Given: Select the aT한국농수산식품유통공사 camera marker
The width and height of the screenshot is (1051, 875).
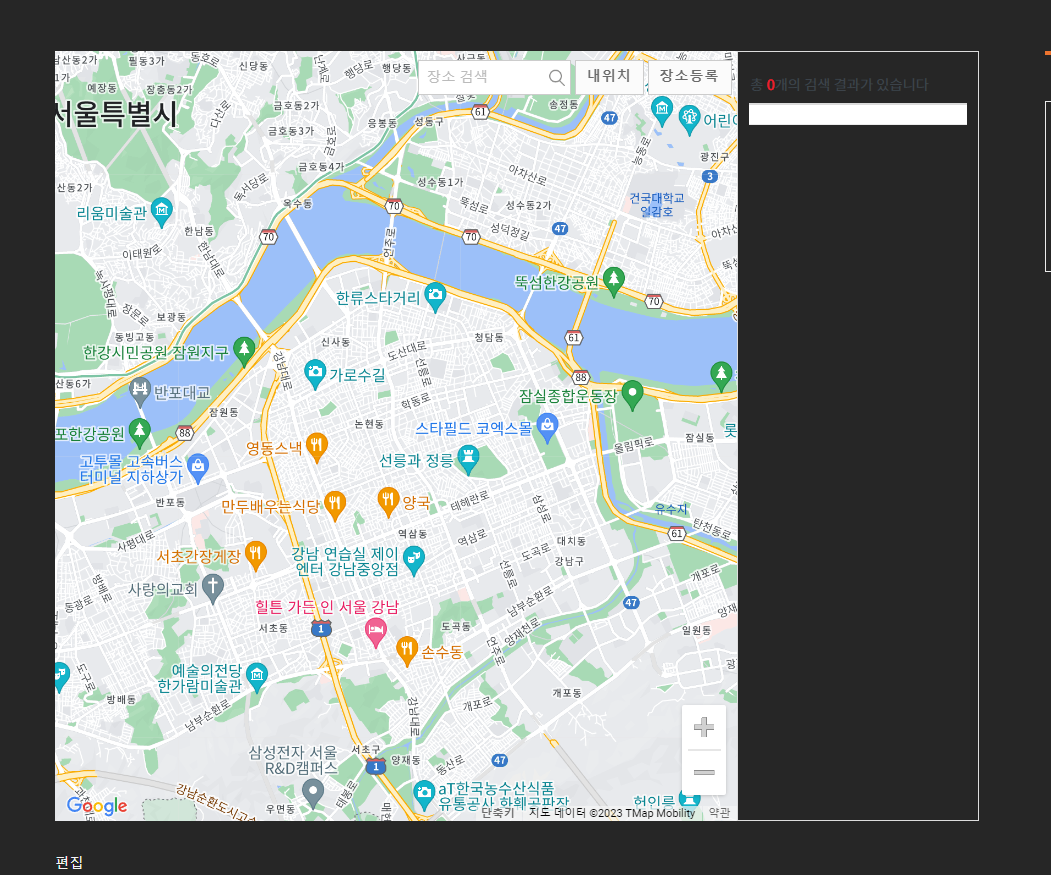Looking at the screenshot, I should point(424,794).
